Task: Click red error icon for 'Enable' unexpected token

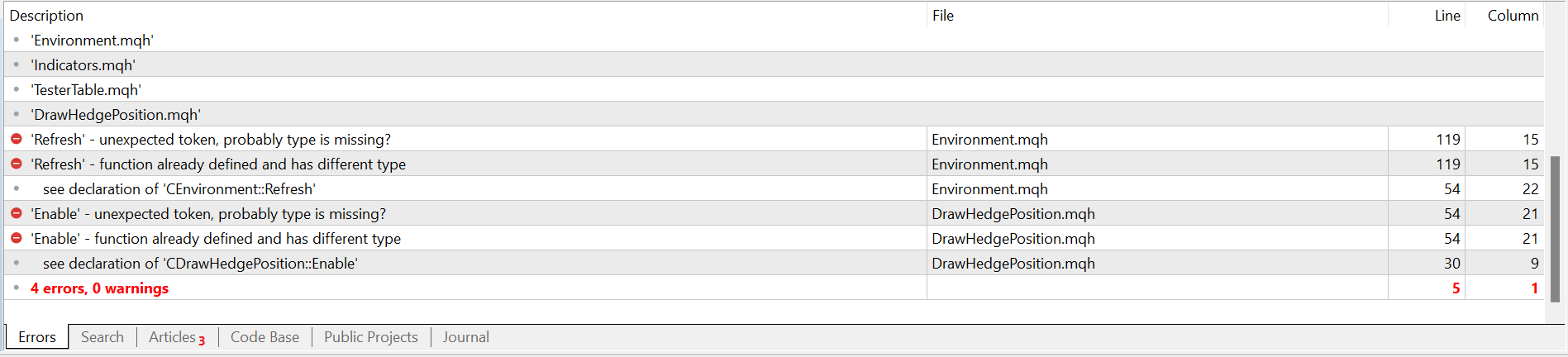Action: [x=17, y=213]
